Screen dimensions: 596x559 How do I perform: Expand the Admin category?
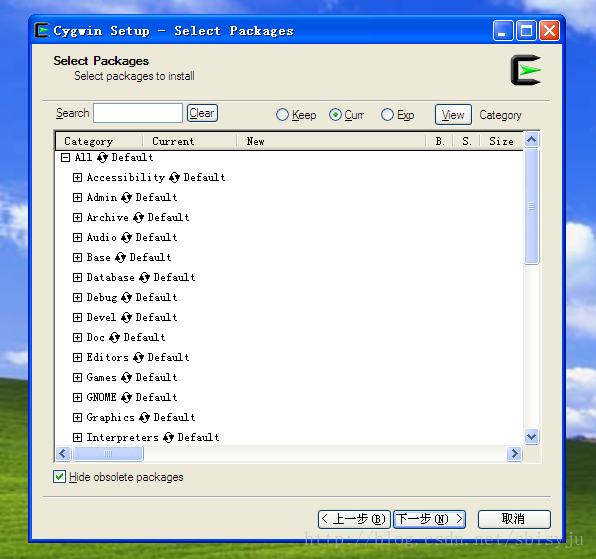77,198
